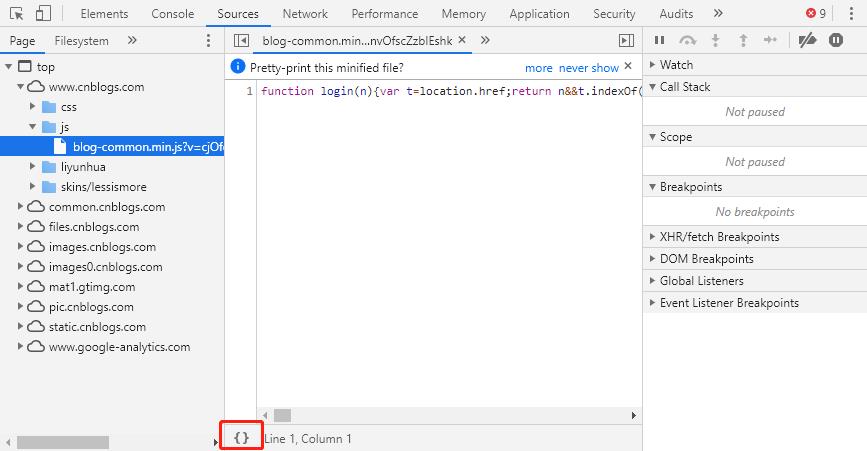Expand static.cnblogs.com domain
This screenshot has height=451, width=867.
pyautogui.click(x=20, y=327)
